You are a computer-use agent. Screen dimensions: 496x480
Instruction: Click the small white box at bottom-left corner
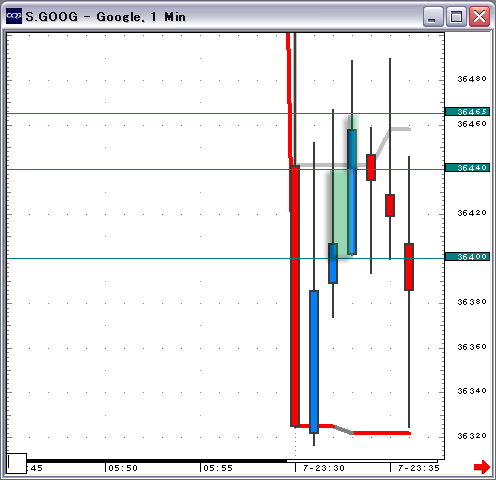click(x=17, y=463)
